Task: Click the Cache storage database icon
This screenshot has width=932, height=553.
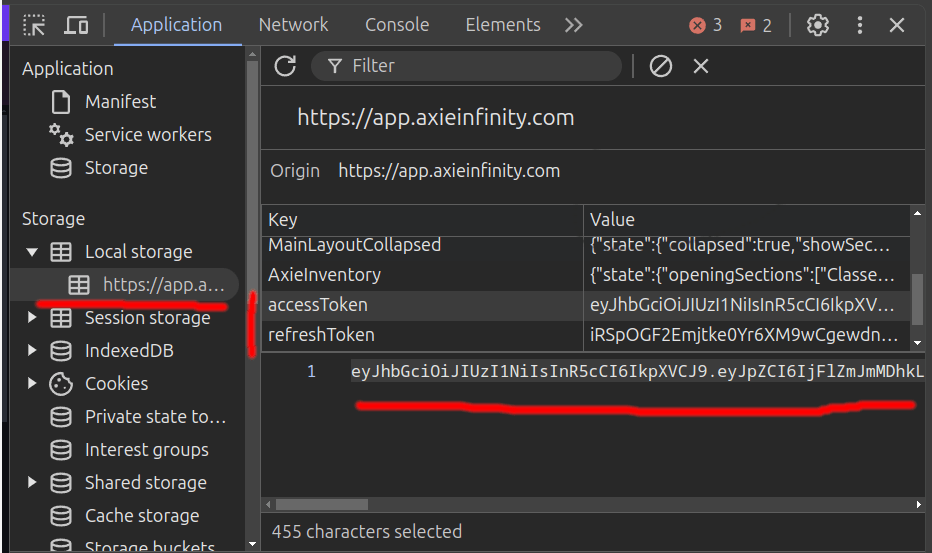Action: (x=61, y=516)
